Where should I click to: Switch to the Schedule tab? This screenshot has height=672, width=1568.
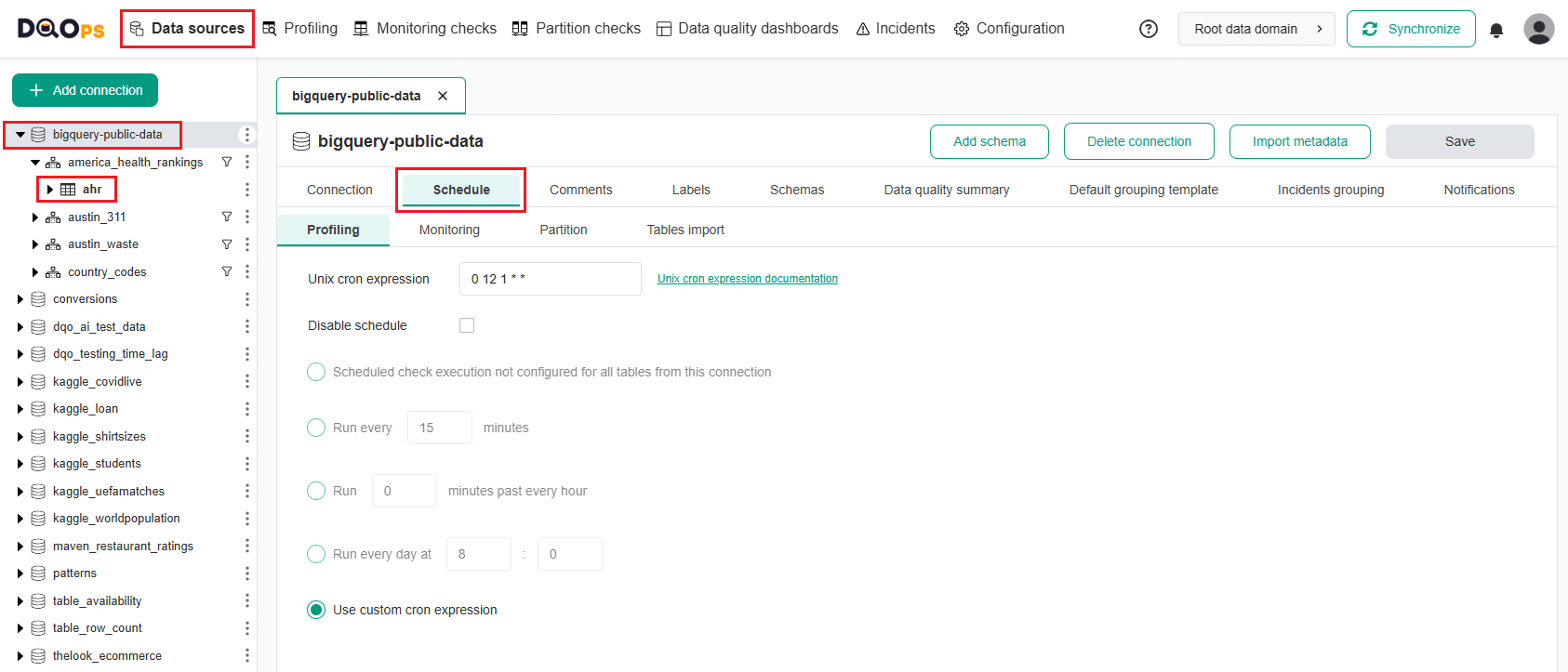tap(461, 190)
